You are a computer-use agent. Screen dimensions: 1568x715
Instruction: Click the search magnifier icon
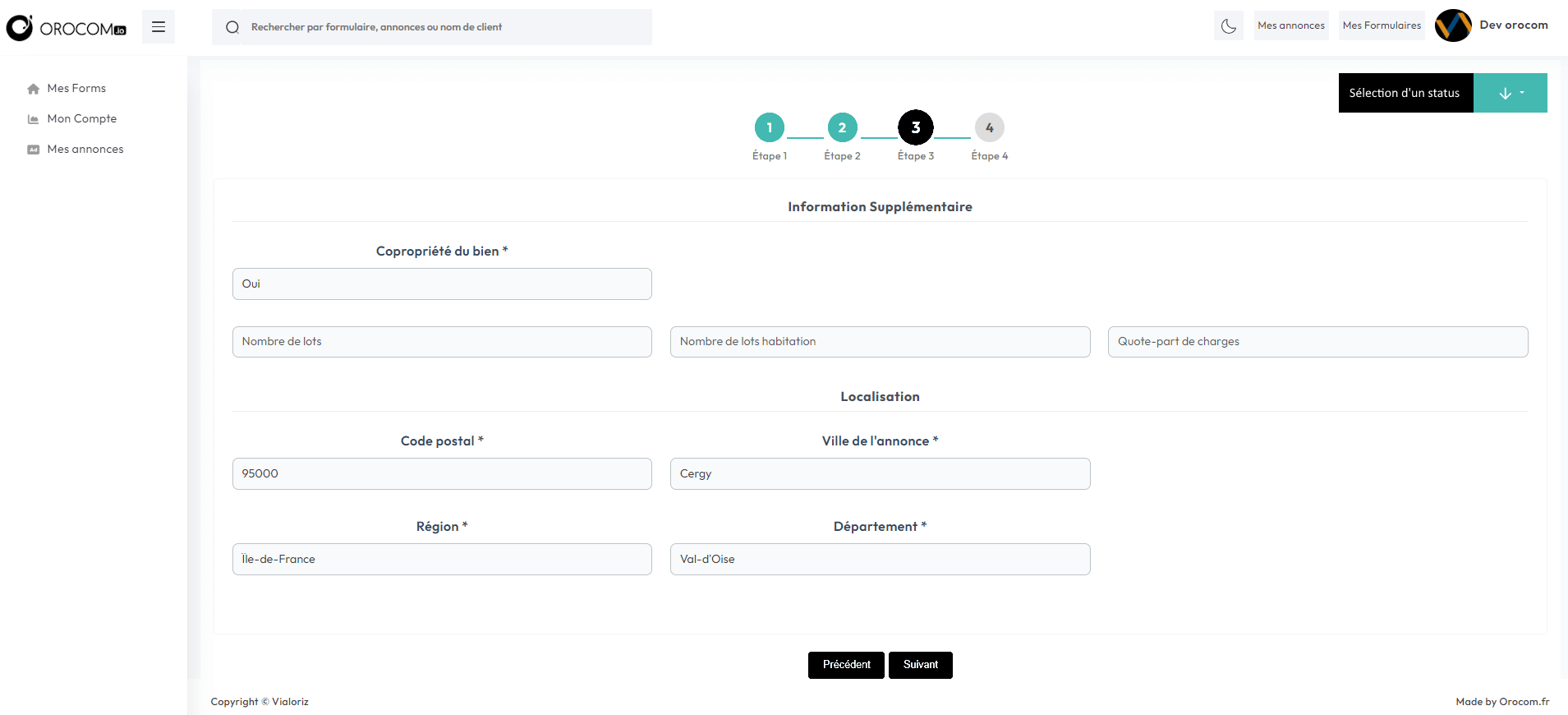tap(232, 27)
